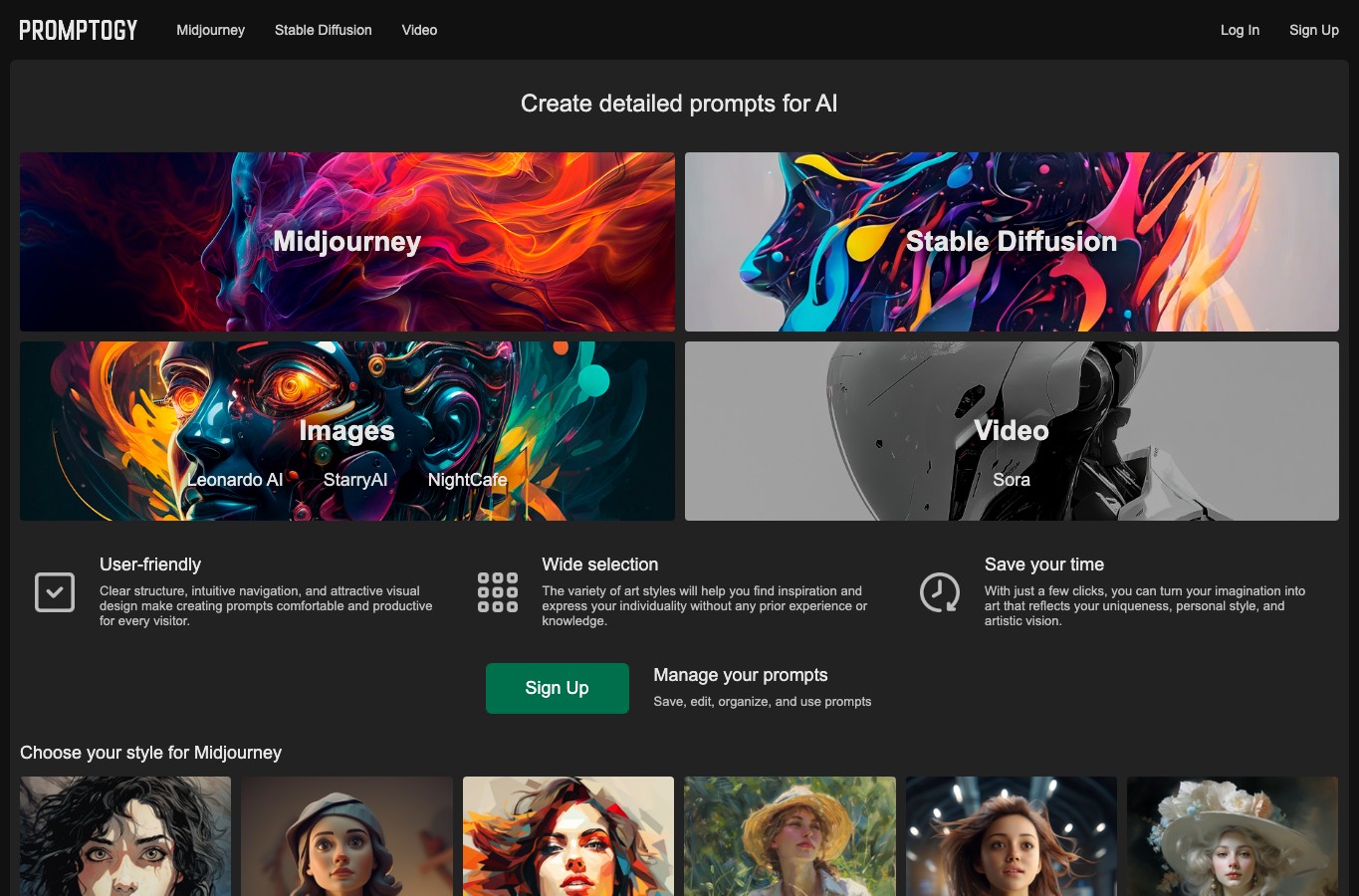Click the Wide selection grid icon
This screenshot has width=1359, height=896.
click(x=498, y=592)
